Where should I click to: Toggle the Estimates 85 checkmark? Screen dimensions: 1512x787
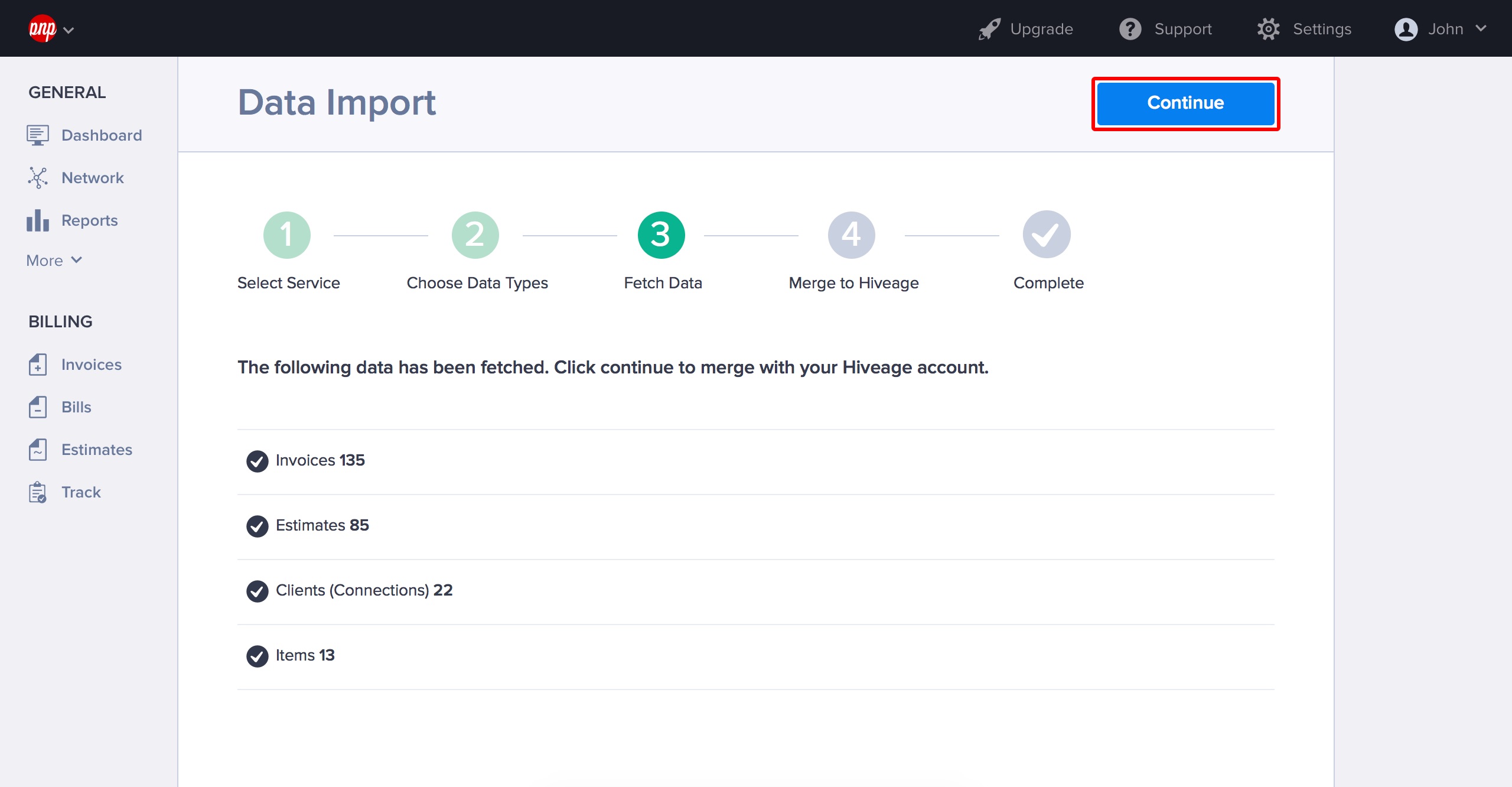[x=257, y=526]
